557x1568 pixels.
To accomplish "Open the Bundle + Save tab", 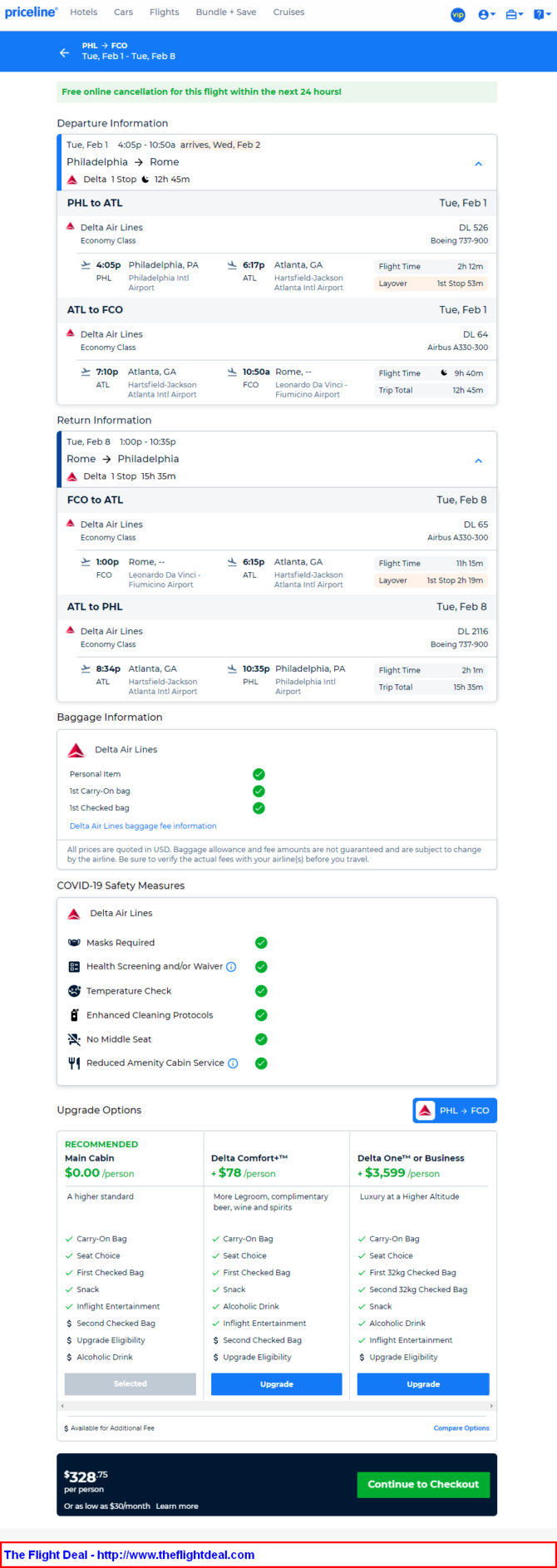I will [225, 12].
